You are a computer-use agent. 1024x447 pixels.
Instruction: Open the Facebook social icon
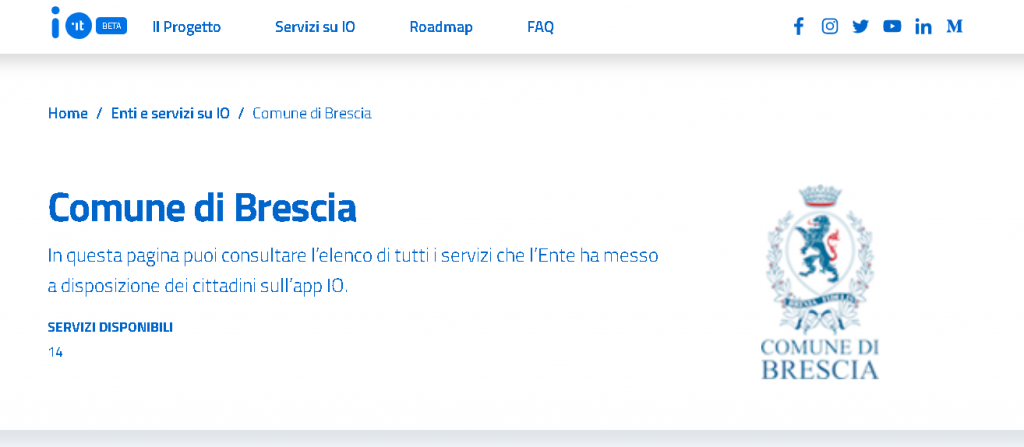pyautogui.click(x=798, y=27)
